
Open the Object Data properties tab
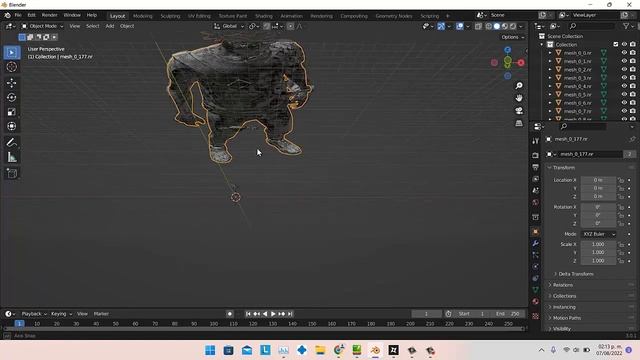[x=536, y=290]
